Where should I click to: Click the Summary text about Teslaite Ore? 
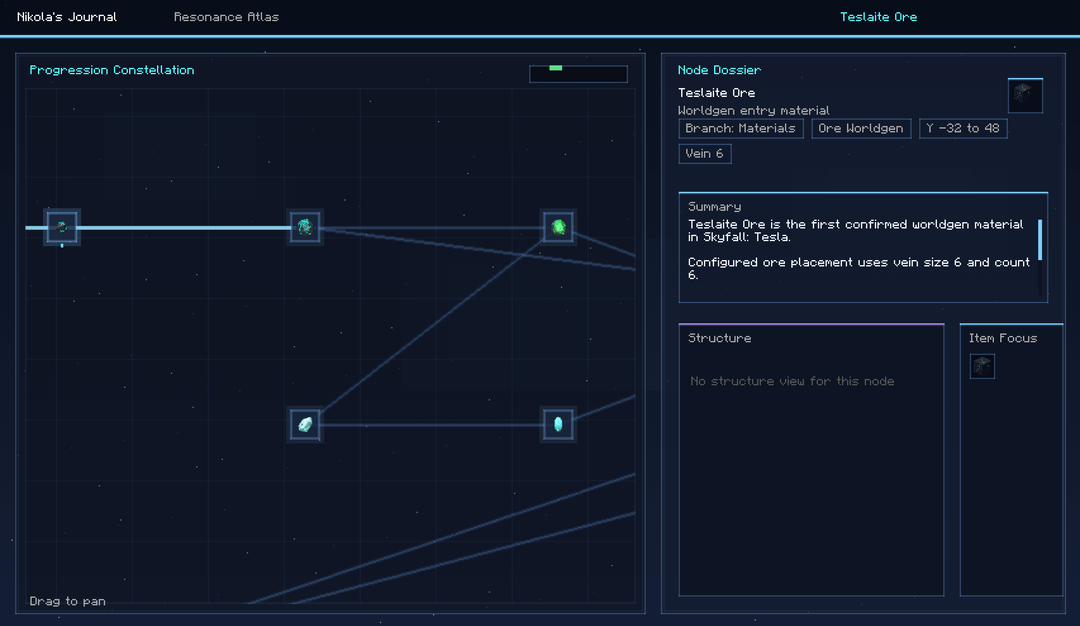click(x=858, y=231)
